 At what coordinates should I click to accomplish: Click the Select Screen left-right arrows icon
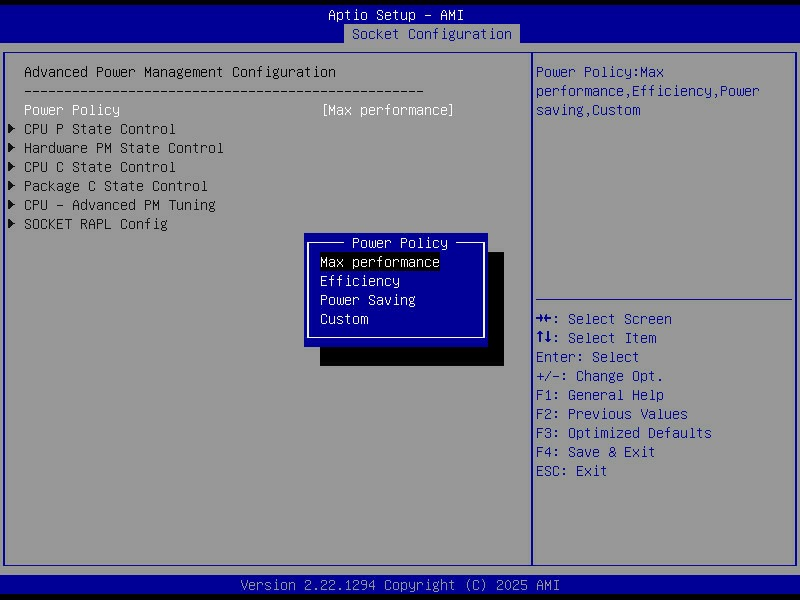546,319
